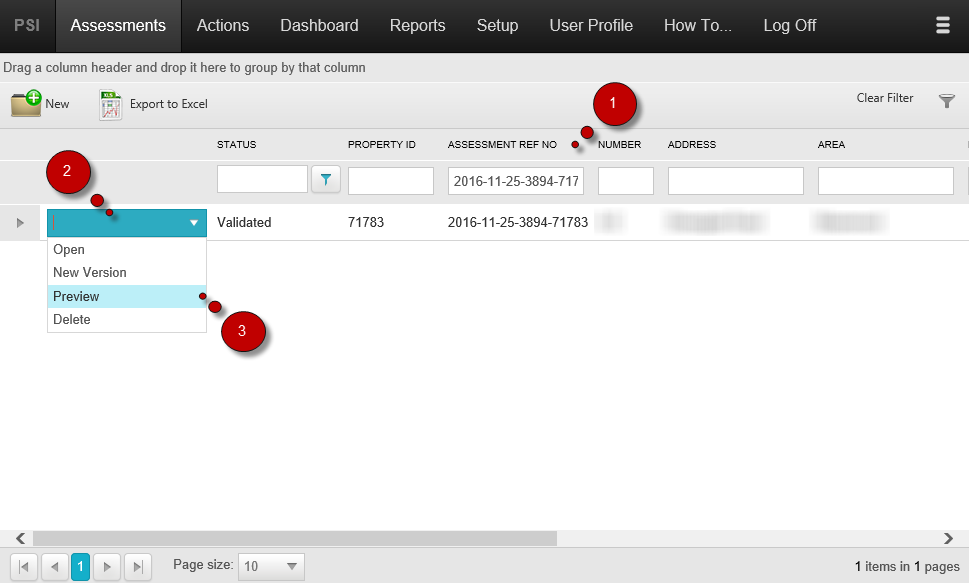Go to next page pager icon
The width and height of the screenshot is (969, 583).
coord(107,566)
